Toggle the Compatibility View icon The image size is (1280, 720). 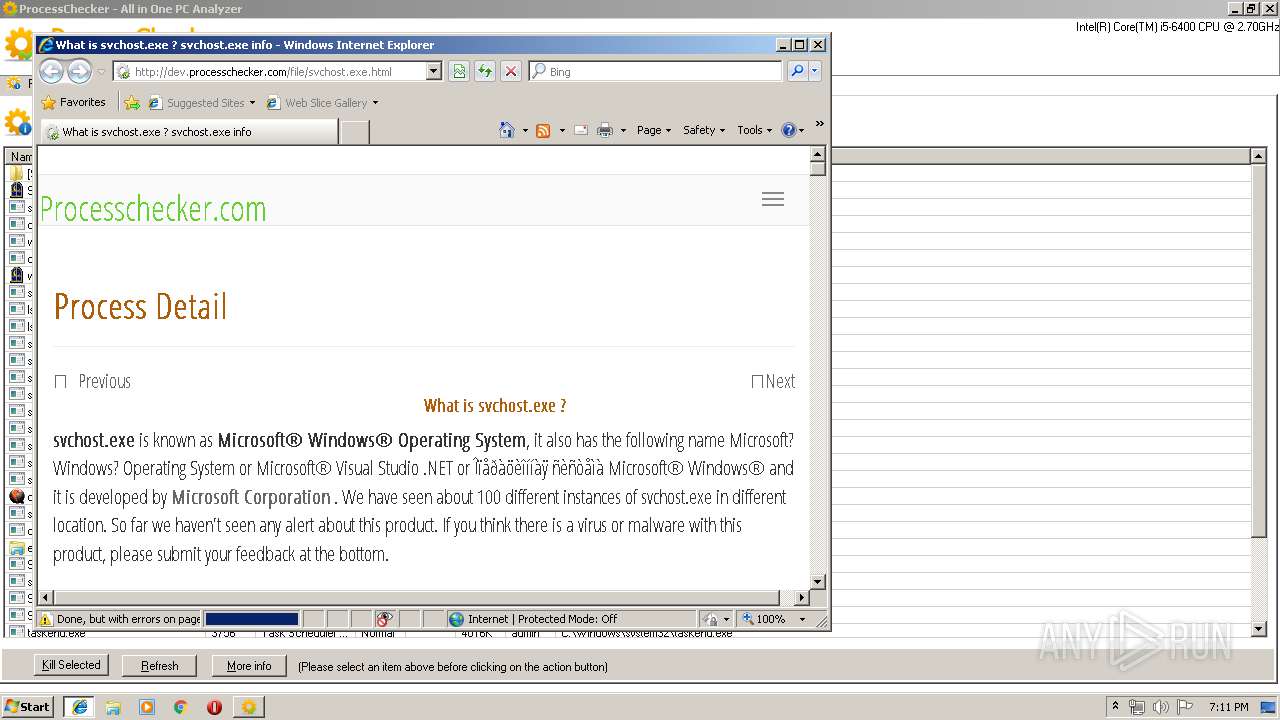(x=459, y=71)
